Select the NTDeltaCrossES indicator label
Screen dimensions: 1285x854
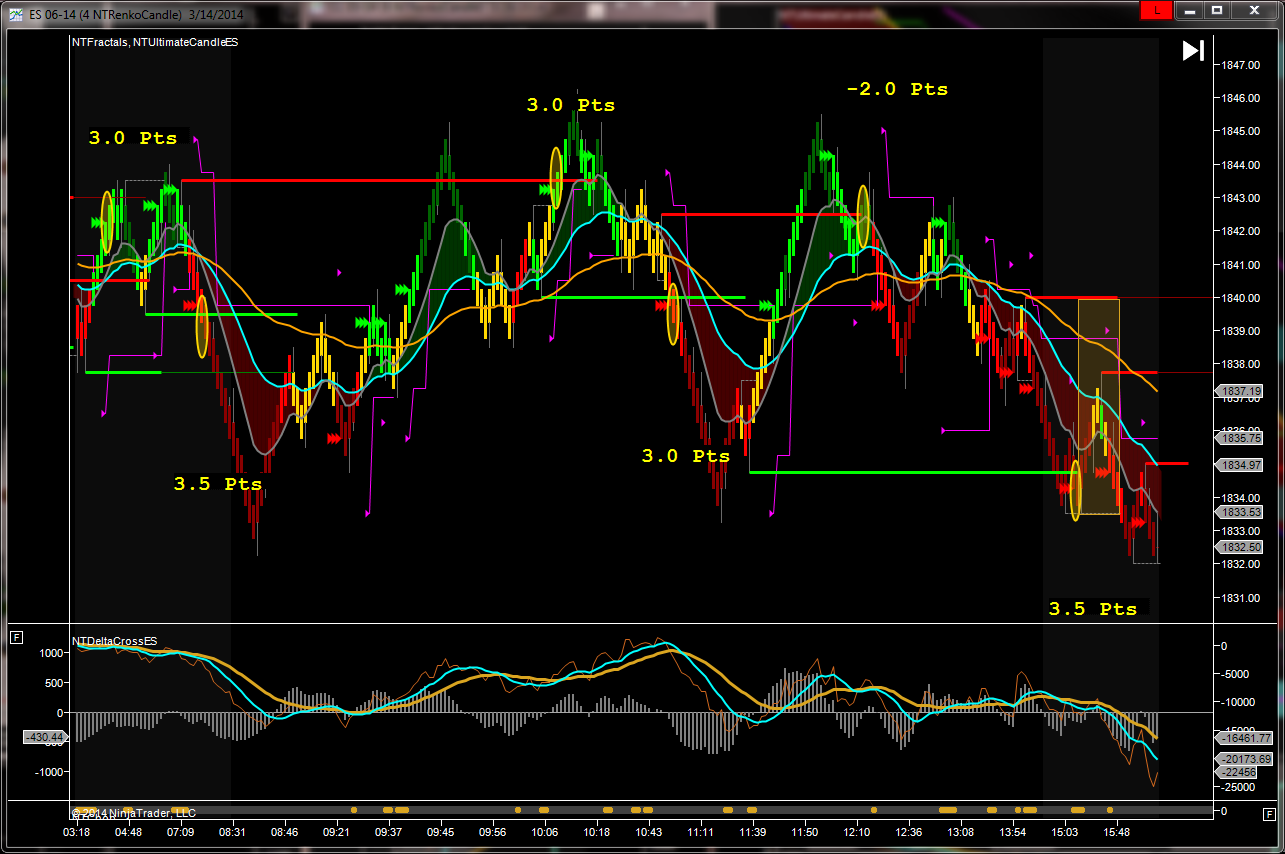click(x=114, y=640)
